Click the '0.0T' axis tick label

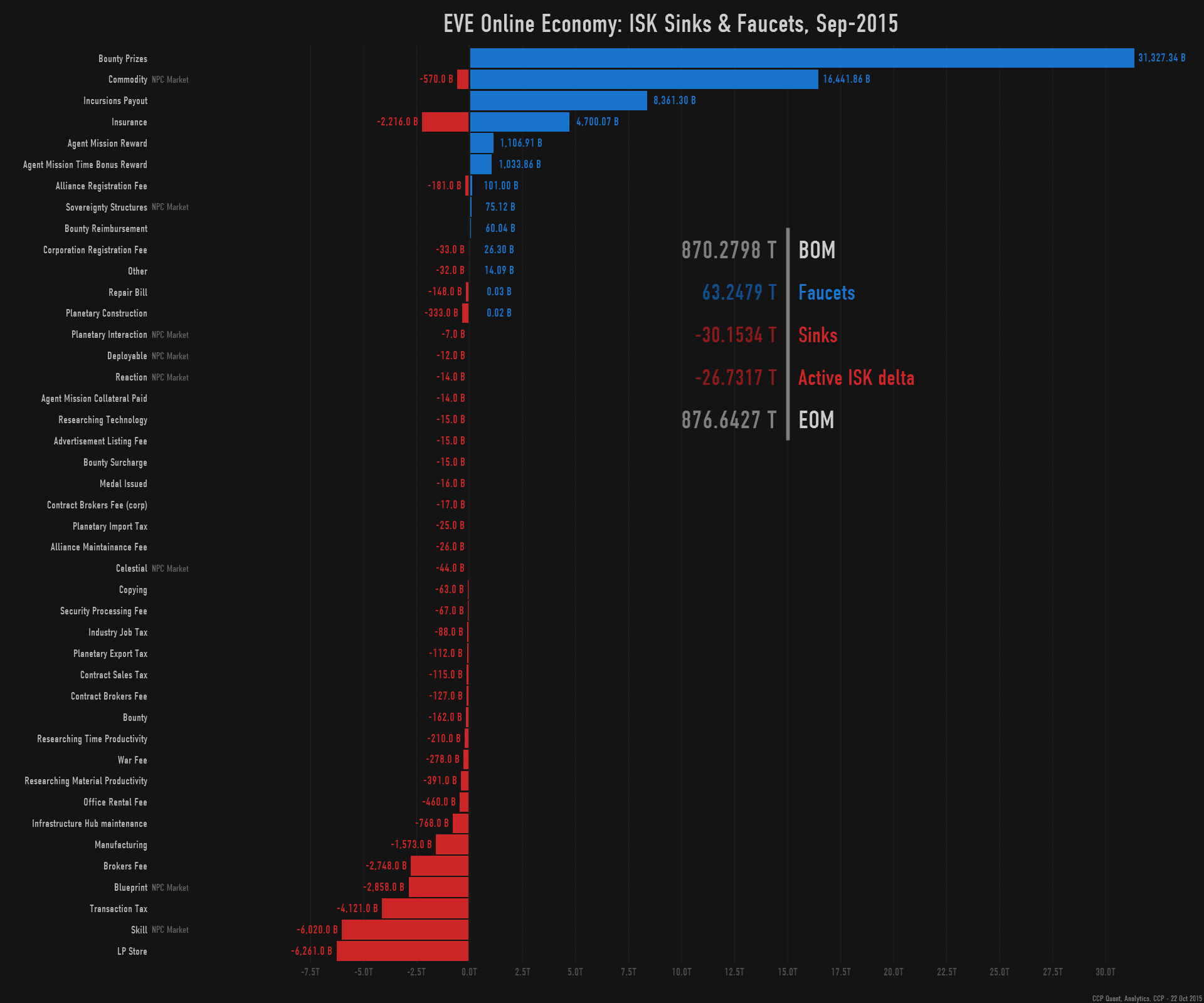pos(469,972)
